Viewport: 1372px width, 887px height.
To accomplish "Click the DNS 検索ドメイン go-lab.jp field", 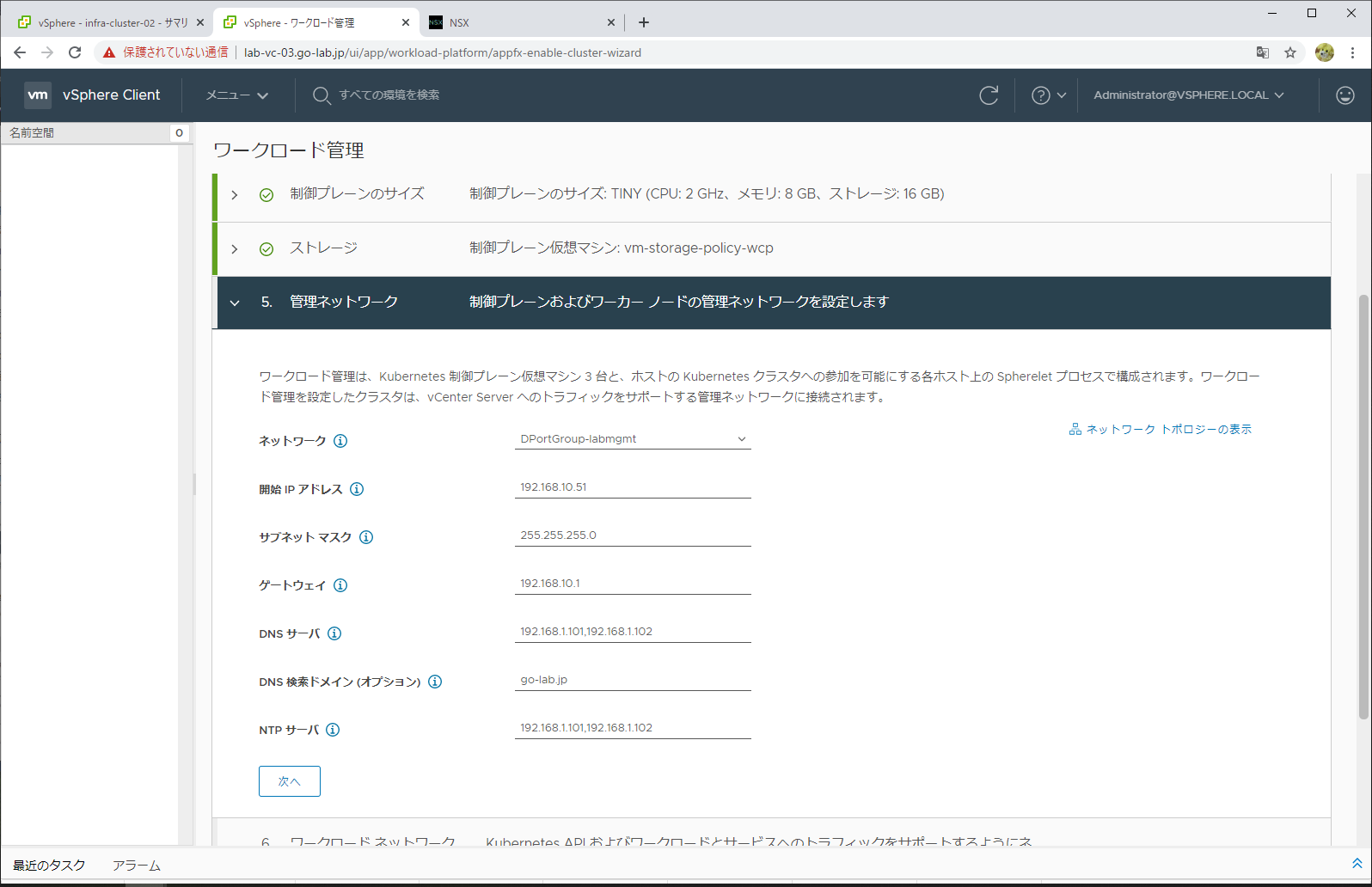I will pos(633,680).
